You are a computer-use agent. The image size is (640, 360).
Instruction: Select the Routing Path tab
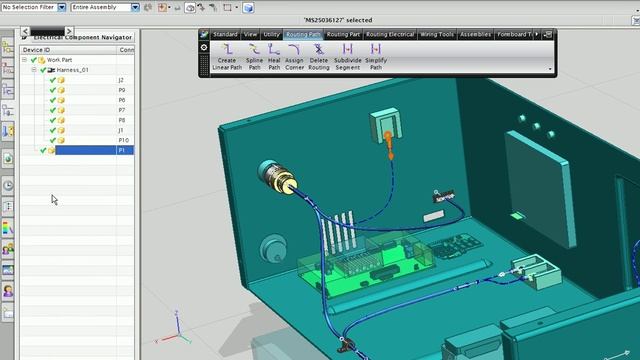click(303, 35)
